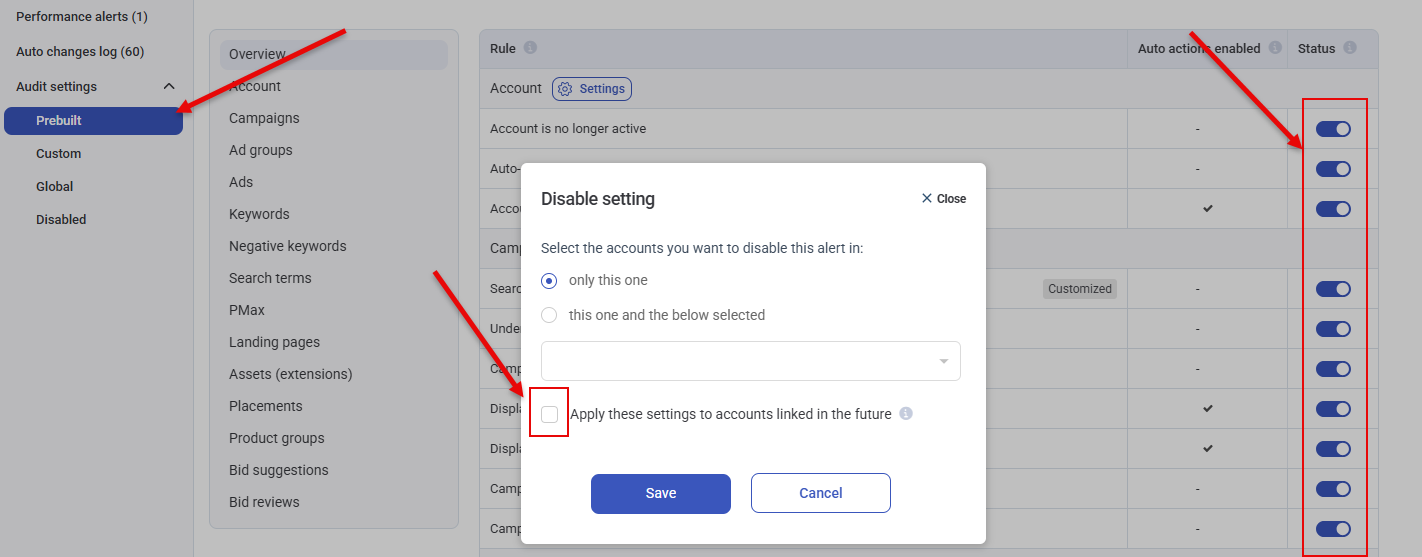Toggle status switch for 'Account is no longer active'

pos(1333,129)
